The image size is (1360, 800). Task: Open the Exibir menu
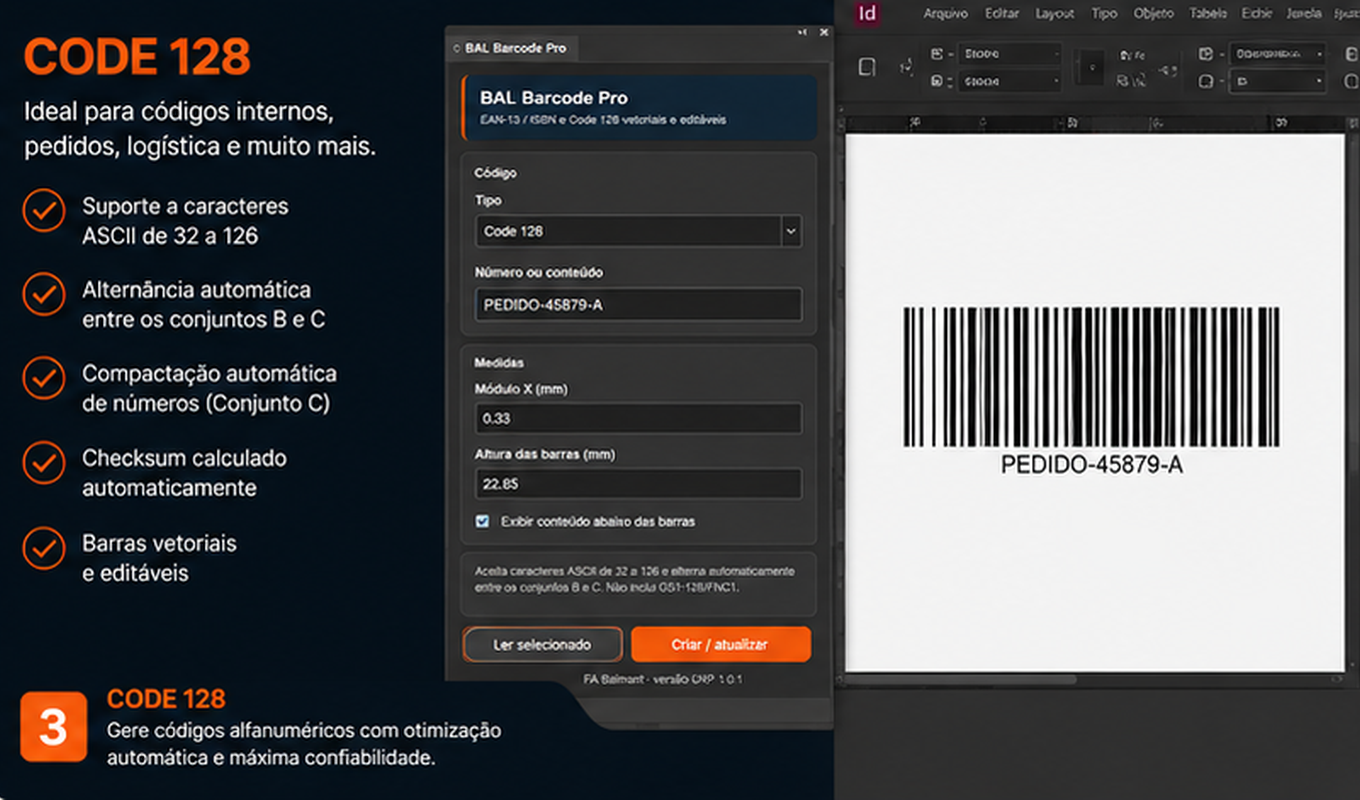pos(1256,14)
